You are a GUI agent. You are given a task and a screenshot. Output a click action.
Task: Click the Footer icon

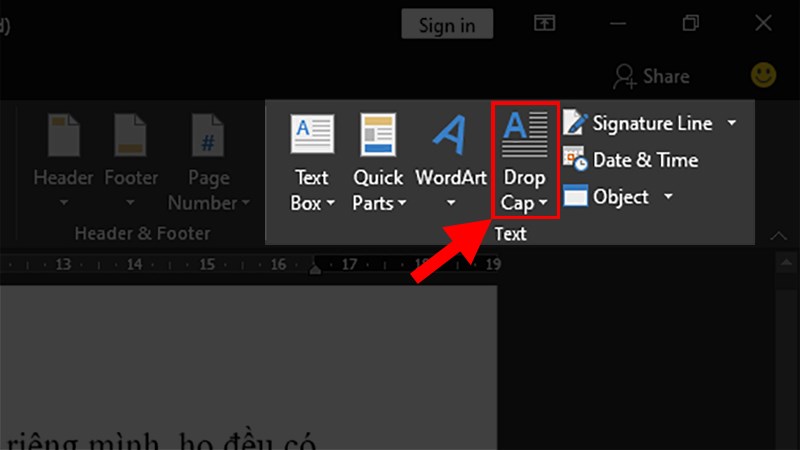point(131,135)
